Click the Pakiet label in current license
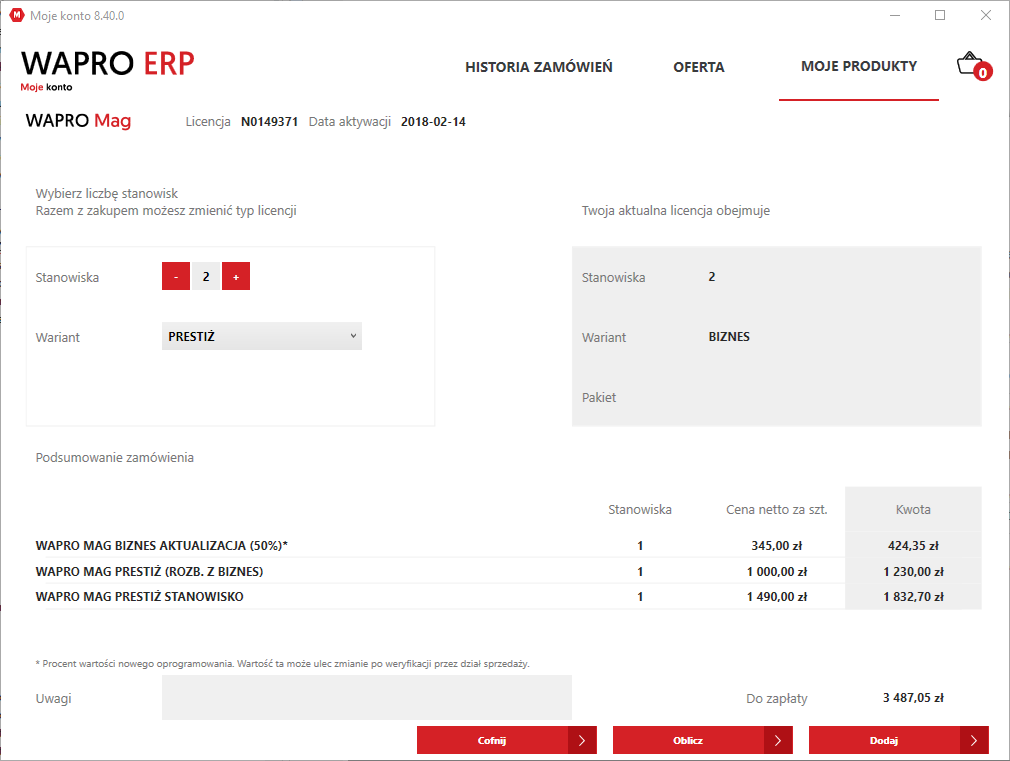This screenshot has width=1010, height=761. (x=598, y=398)
